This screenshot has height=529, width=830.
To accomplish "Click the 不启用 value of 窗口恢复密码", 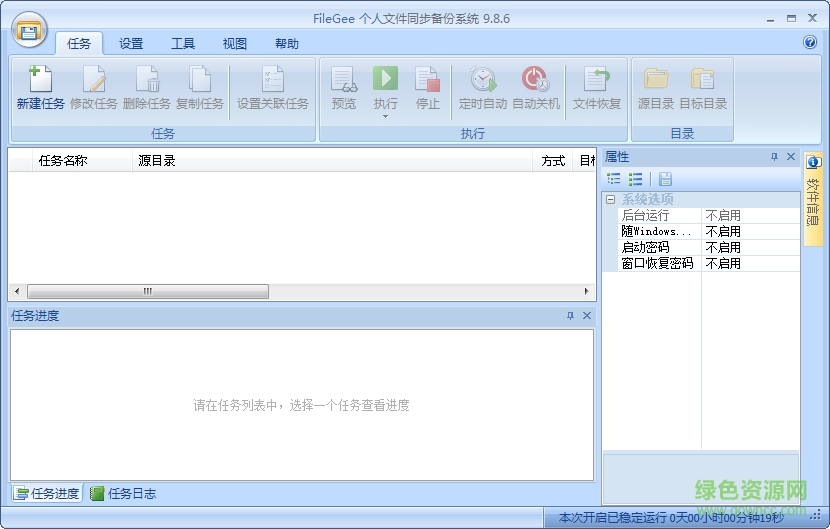I will pos(723,263).
